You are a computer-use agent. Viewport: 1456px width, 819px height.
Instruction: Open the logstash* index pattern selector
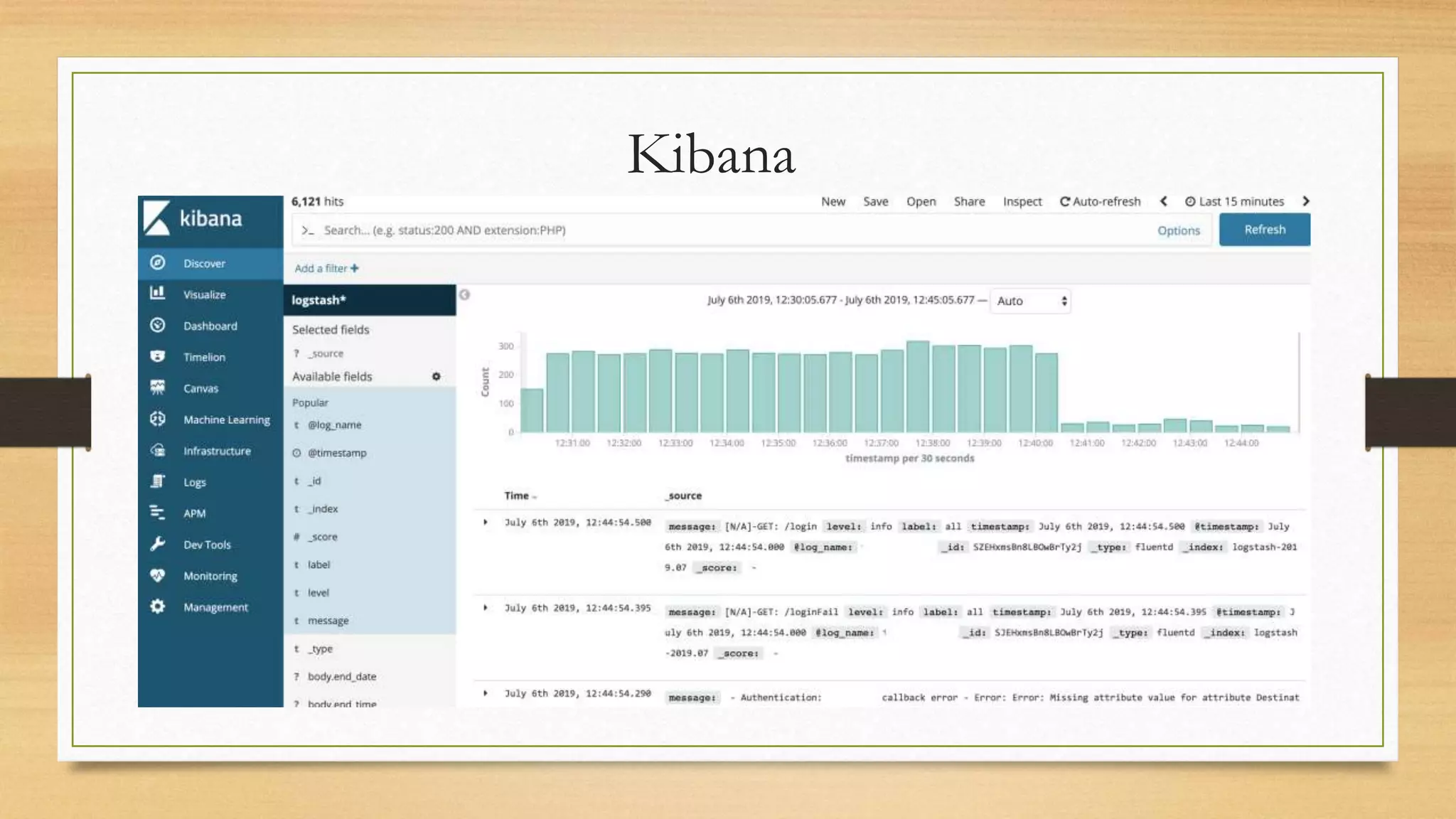(x=370, y=300)
